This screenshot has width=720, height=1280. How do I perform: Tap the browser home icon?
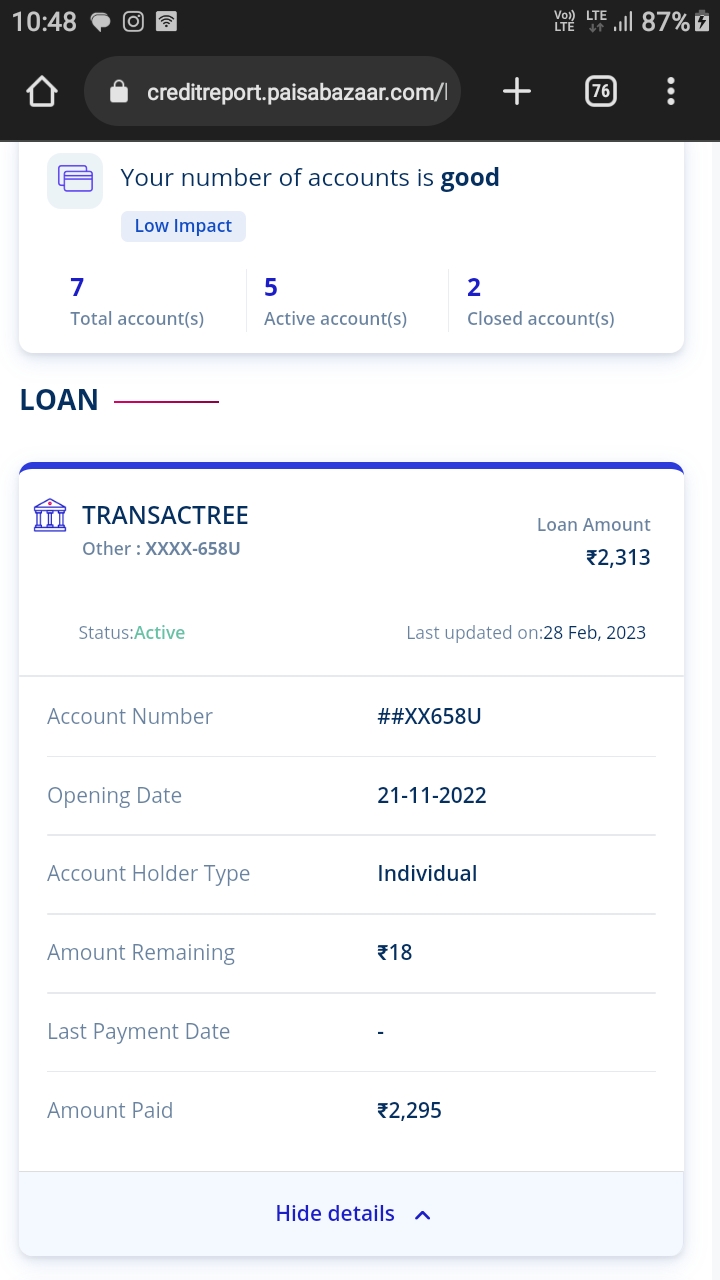(42, 92)
